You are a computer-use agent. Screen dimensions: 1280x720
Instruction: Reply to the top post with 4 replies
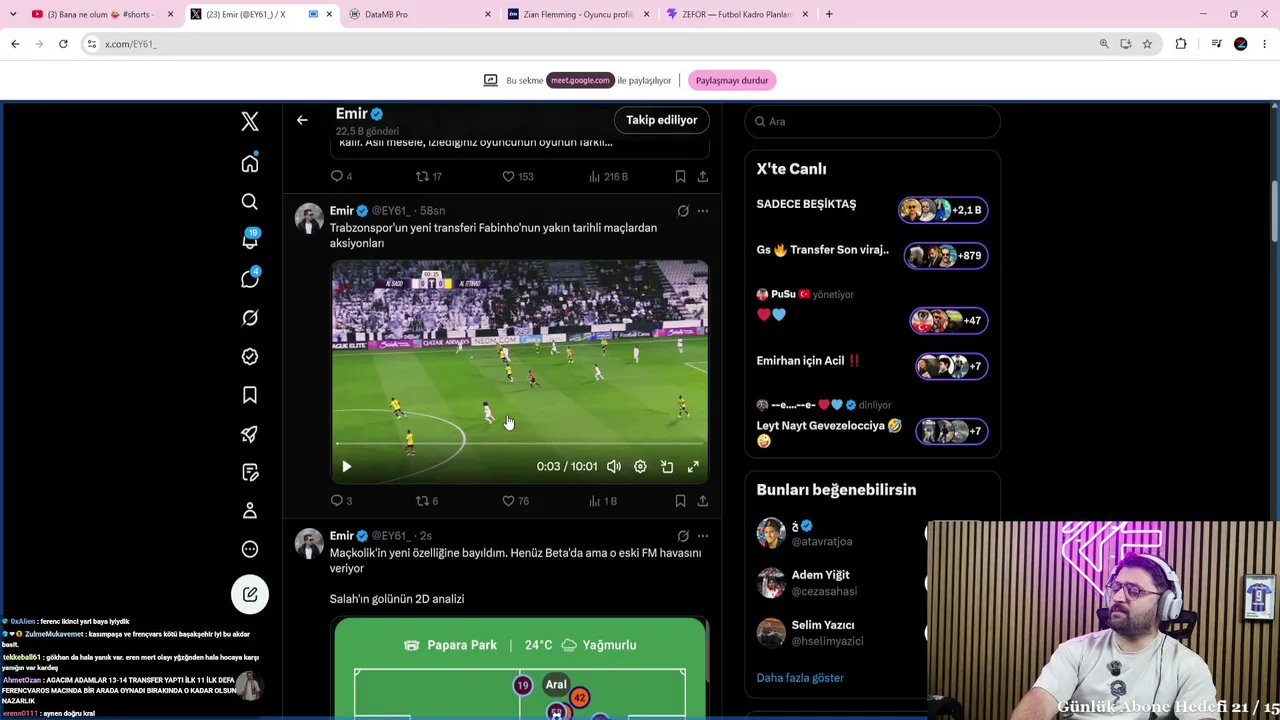(x=341, y=177)
